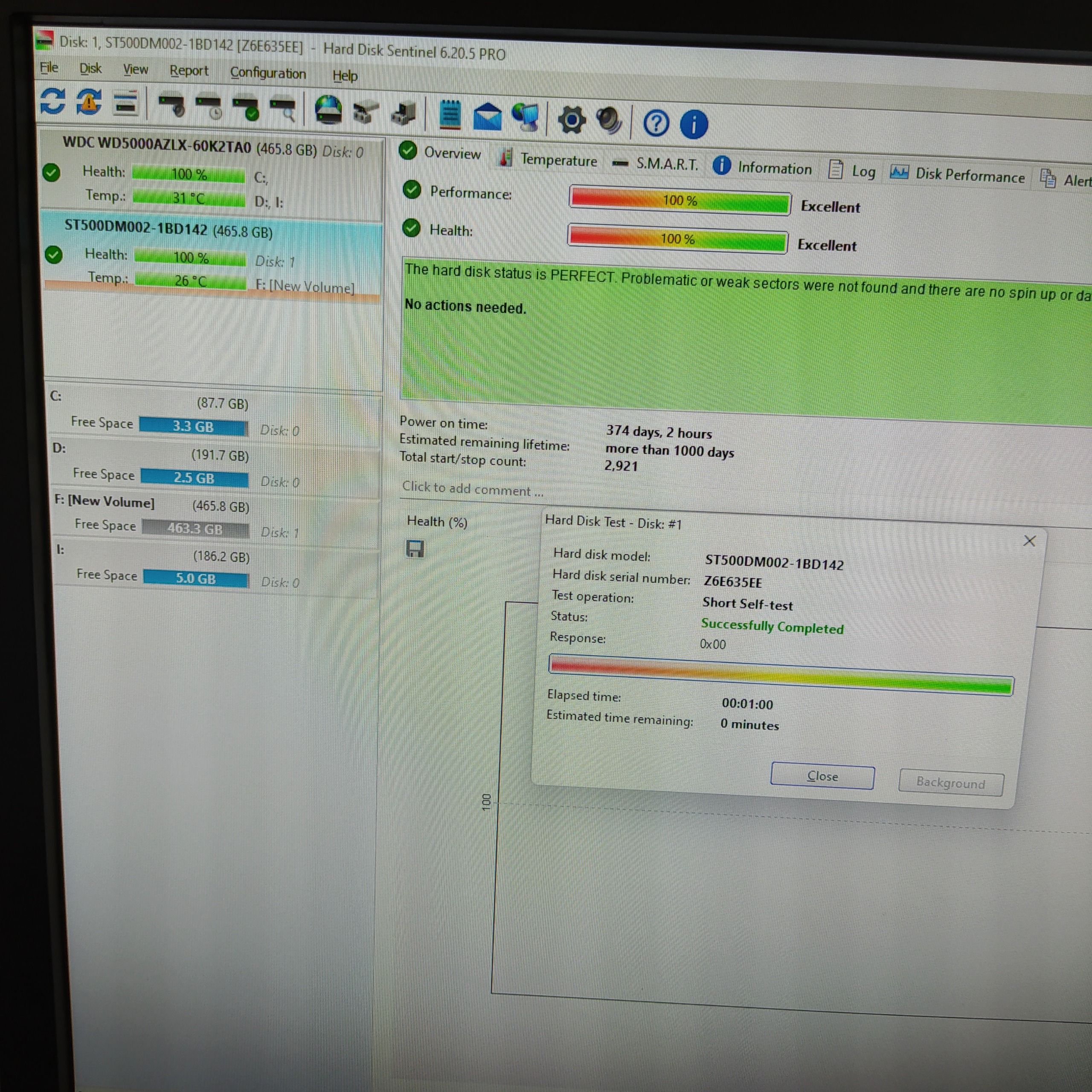Click the disk icon with green checkmark
The height and width of the screenshot is (1092, 1092).
tap(247, 108)
